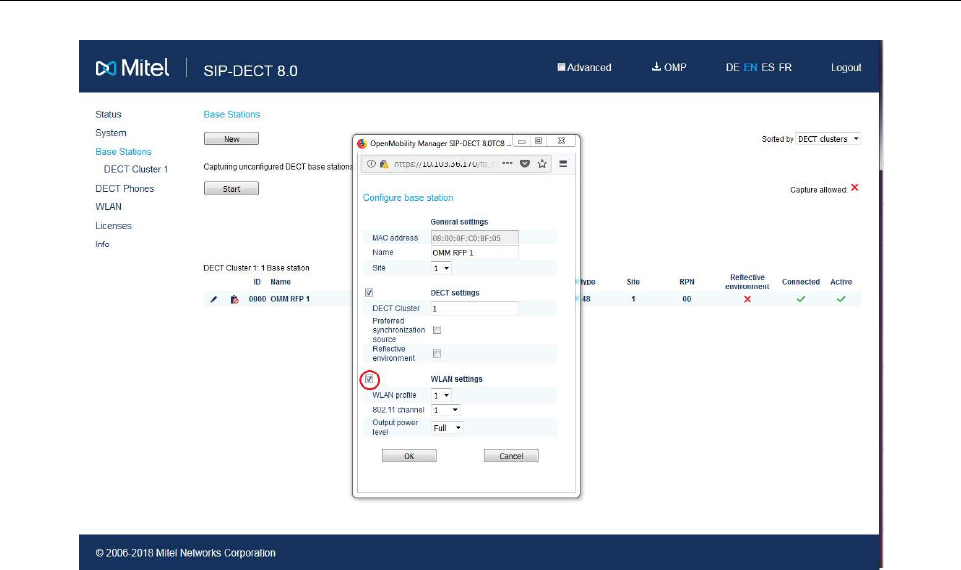Open the Output power level dropdown
This screenshot has width=961, height=570.
[x=447, y=428]
